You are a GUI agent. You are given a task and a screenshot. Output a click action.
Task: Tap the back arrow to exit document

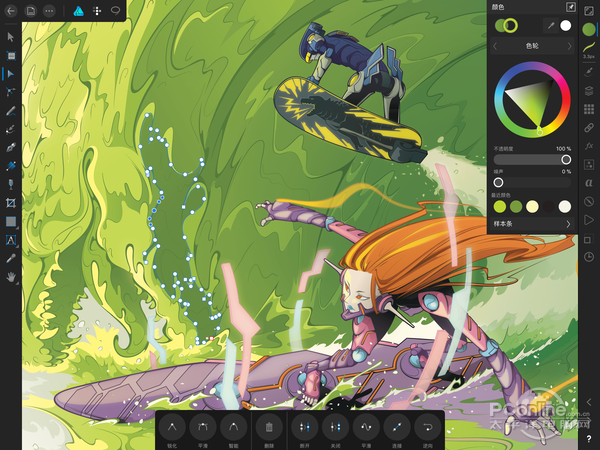click(11, 11)
